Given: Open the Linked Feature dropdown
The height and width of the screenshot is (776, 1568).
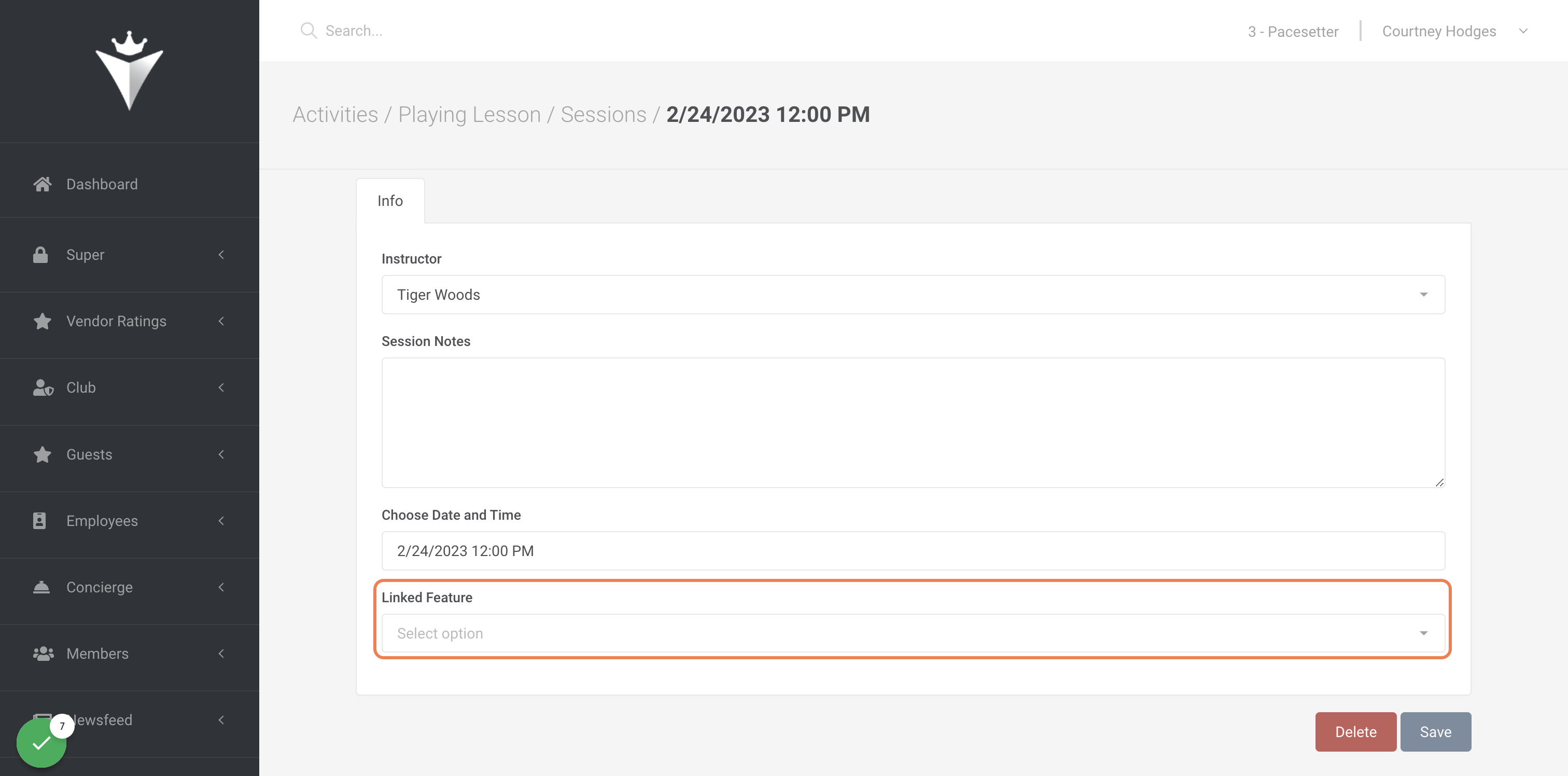Looking at the screenshot, I should click(913, 633).
